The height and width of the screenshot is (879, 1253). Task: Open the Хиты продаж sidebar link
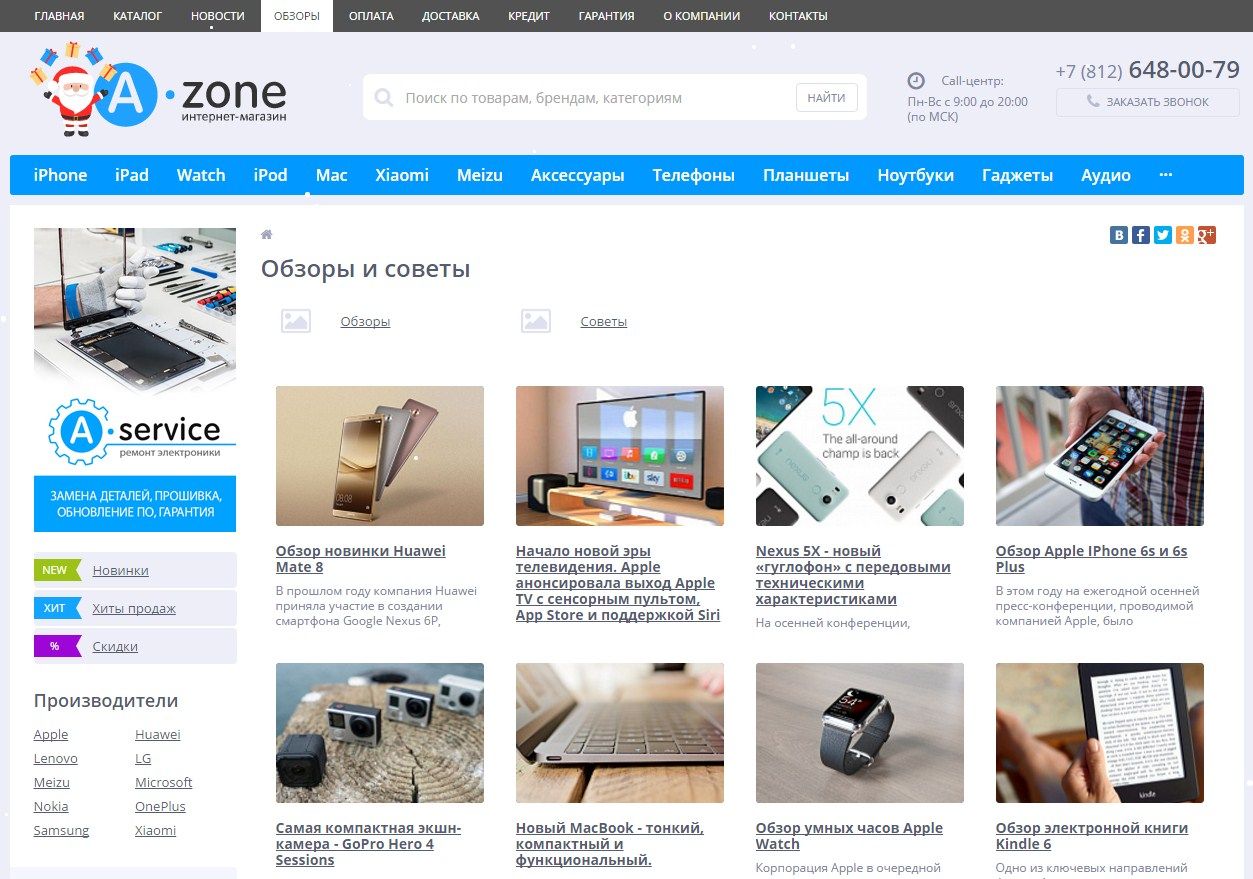coord(134,608)
